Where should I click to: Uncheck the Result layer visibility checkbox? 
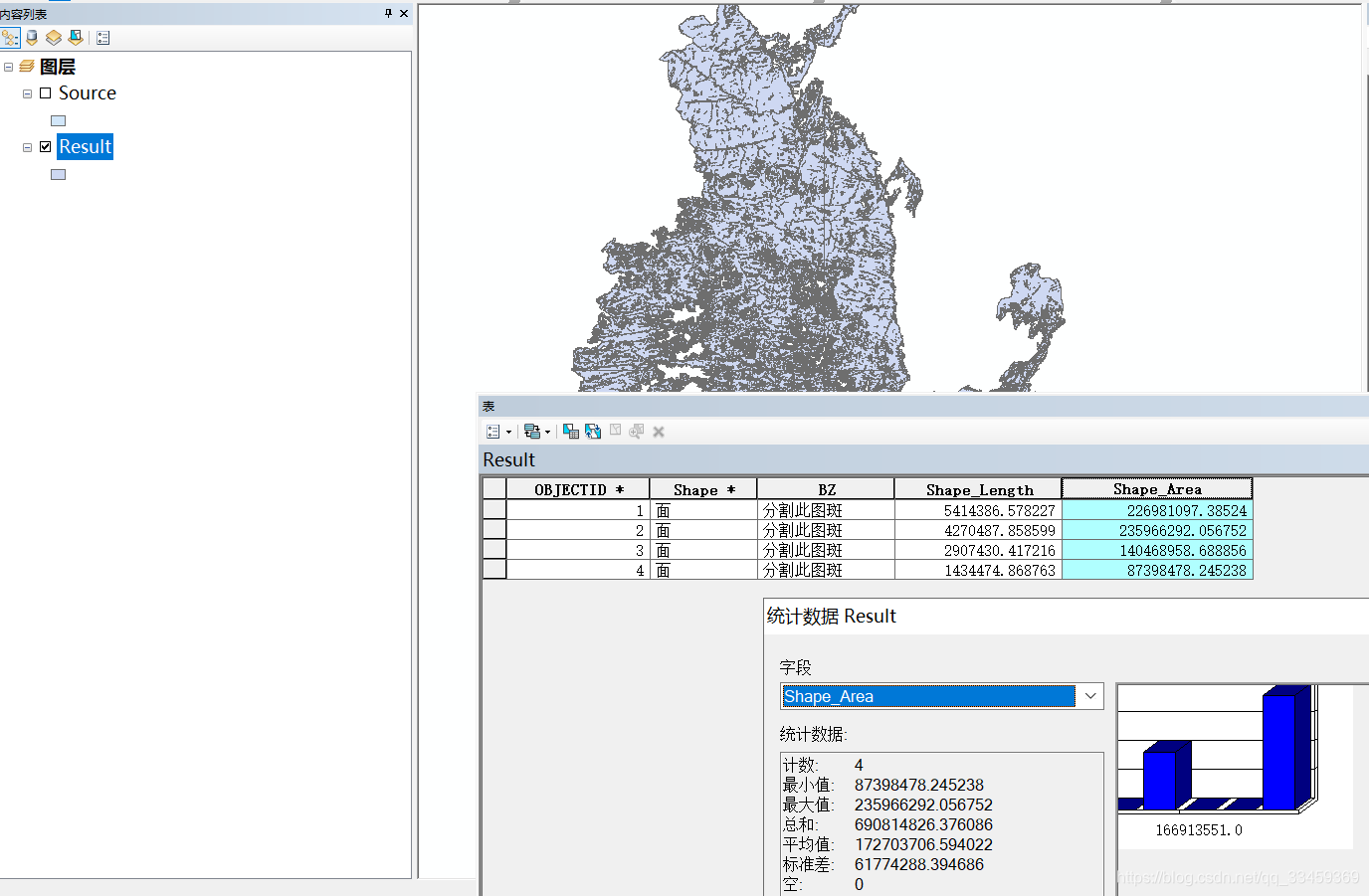[45, 146]
